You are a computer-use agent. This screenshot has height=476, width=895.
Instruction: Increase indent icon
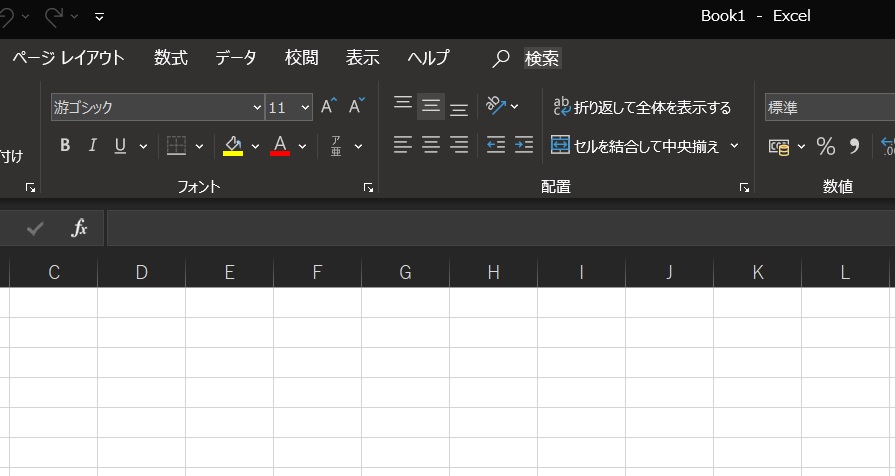click(x=524, y=145)
